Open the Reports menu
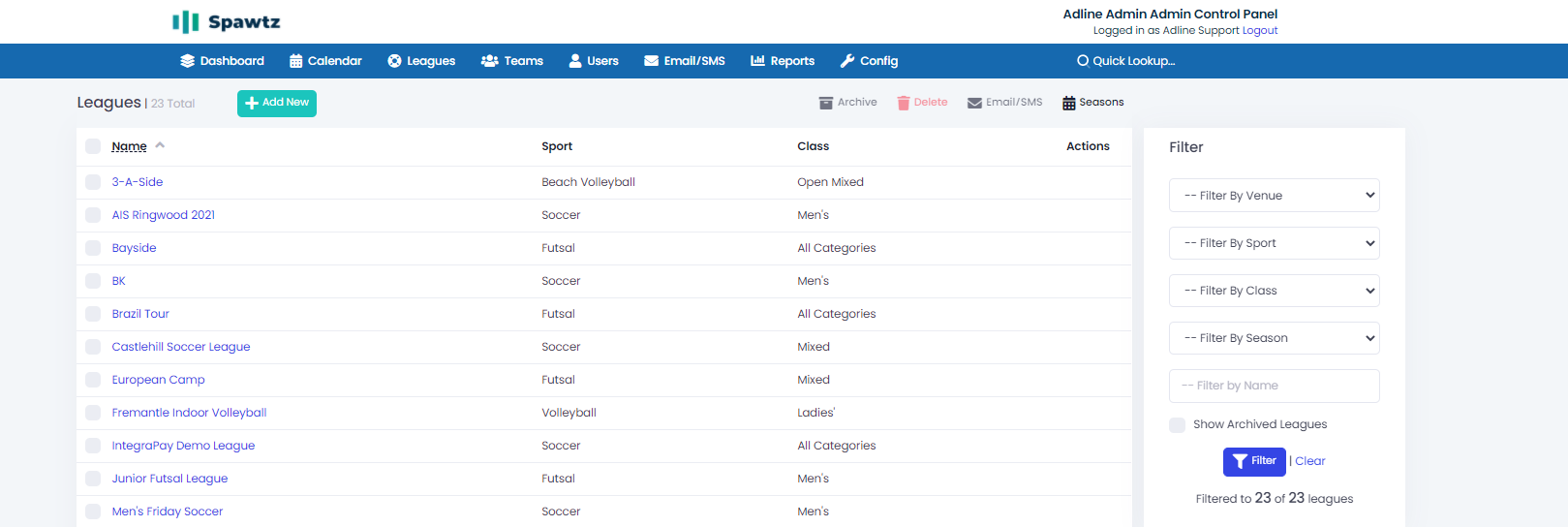Image resolution: width=1568 pixels, height=527 pixels. pyautogui.click(x=783, y=61)
